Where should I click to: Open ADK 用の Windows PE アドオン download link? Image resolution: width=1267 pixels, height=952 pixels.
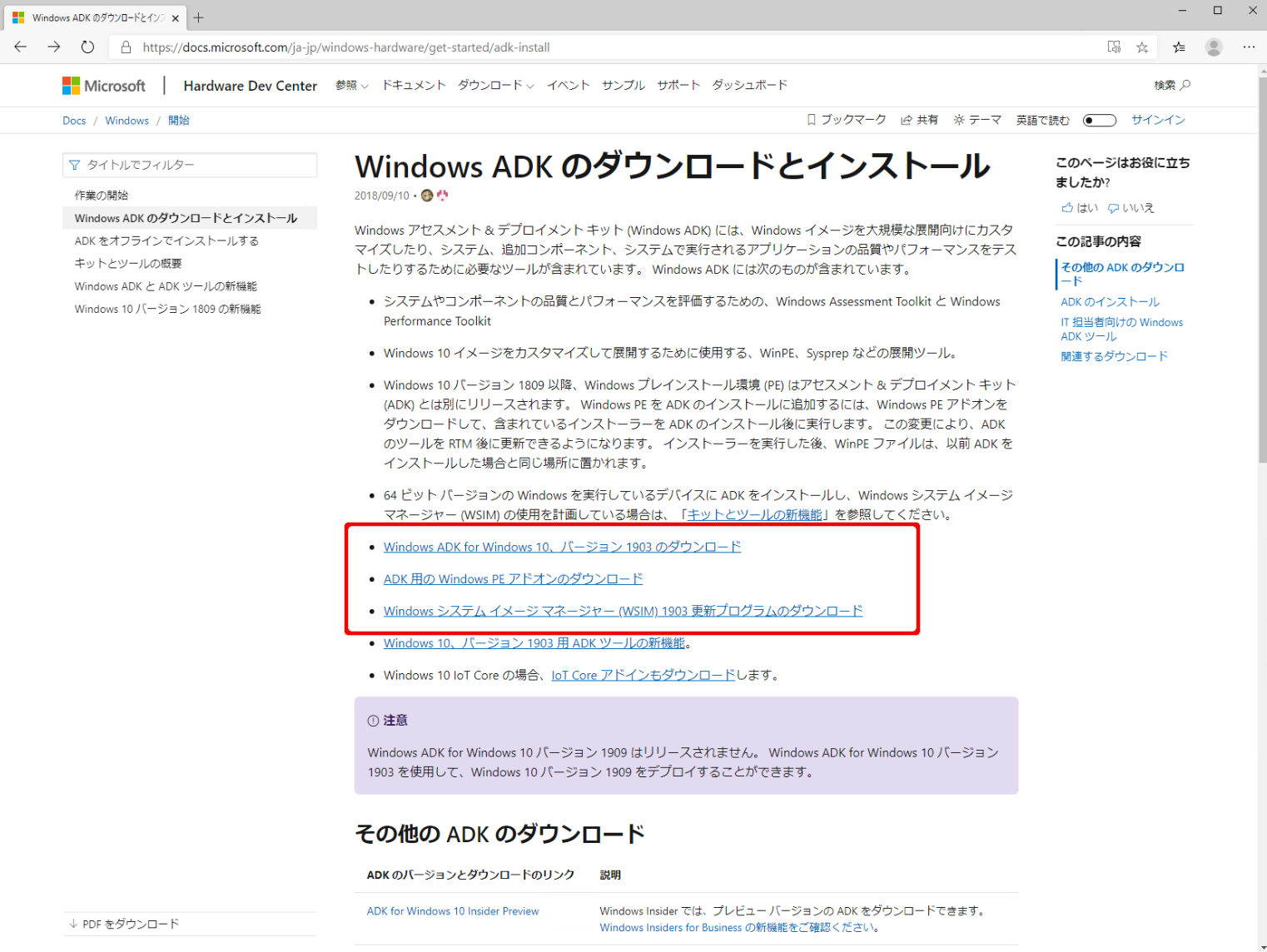(513, 578)
